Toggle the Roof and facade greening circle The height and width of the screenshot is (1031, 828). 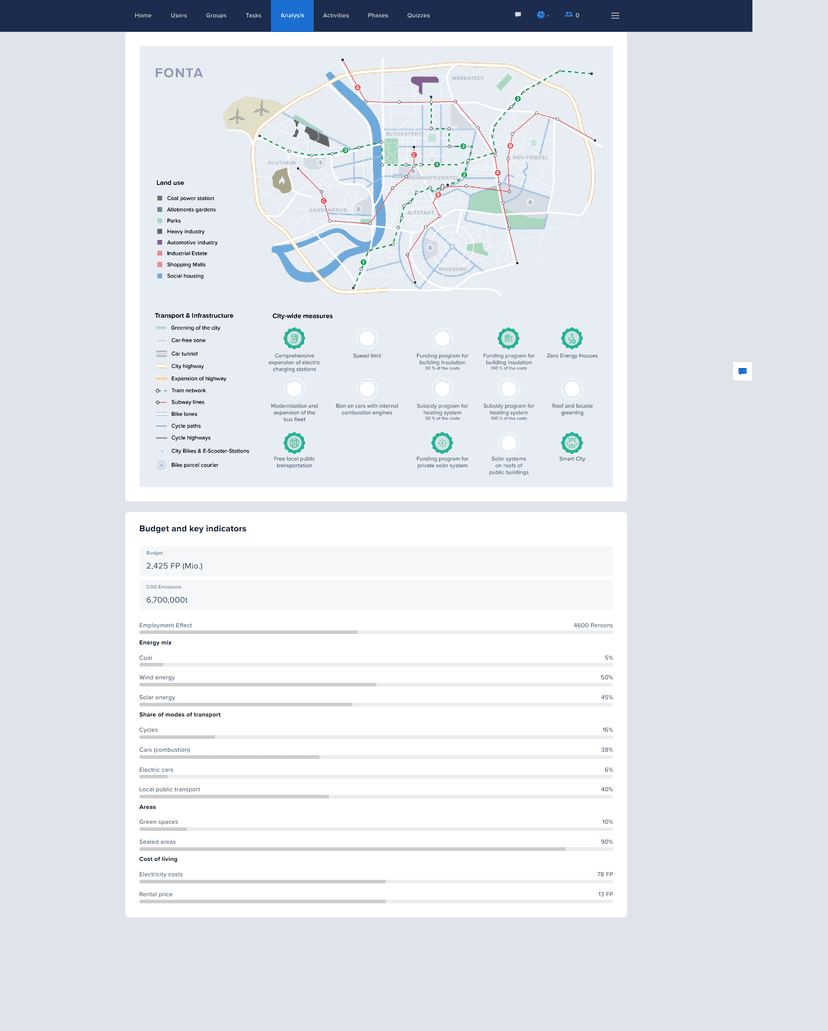(x=572, y=389)
